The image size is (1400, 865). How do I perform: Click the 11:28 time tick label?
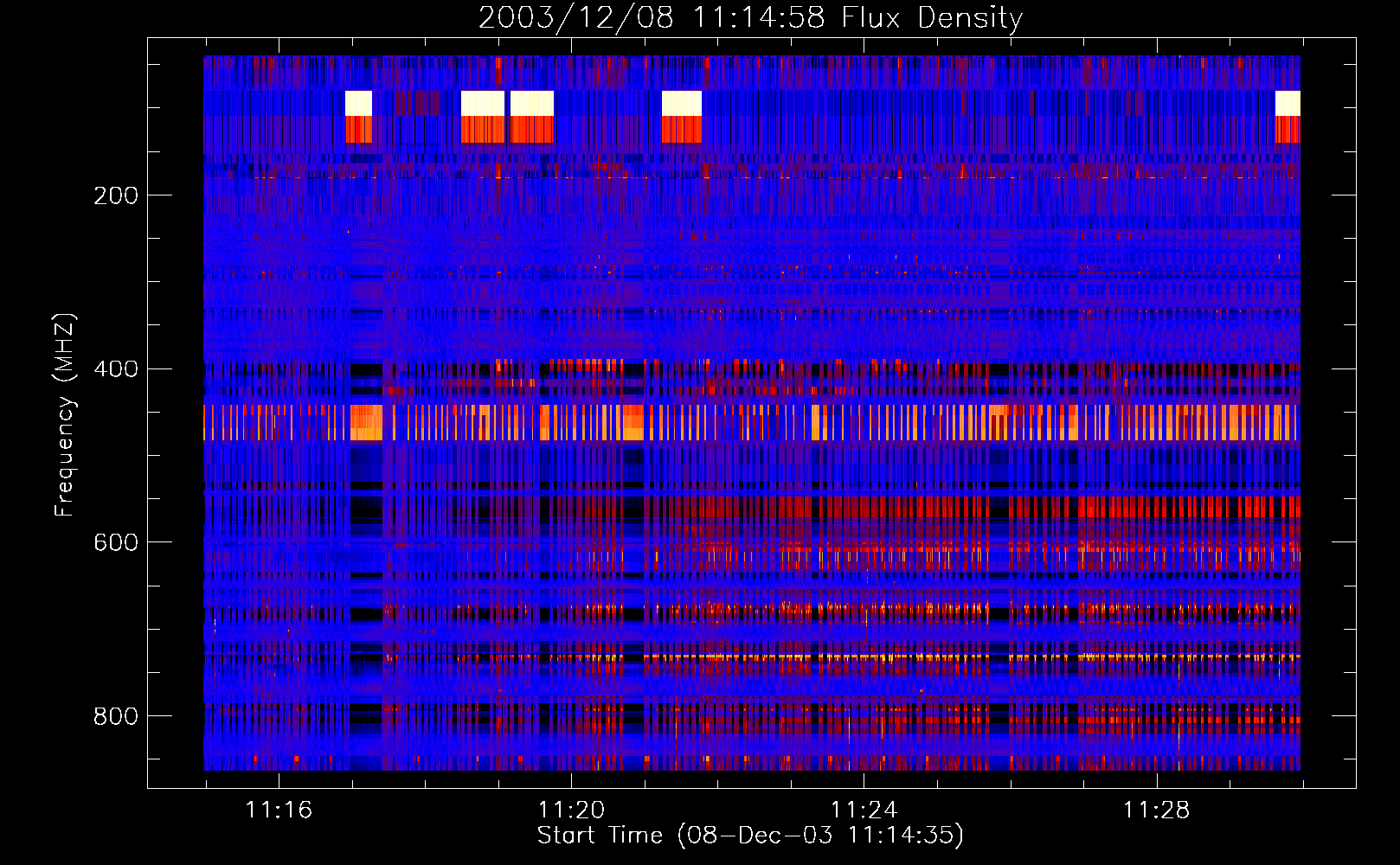click(1156, 810)
